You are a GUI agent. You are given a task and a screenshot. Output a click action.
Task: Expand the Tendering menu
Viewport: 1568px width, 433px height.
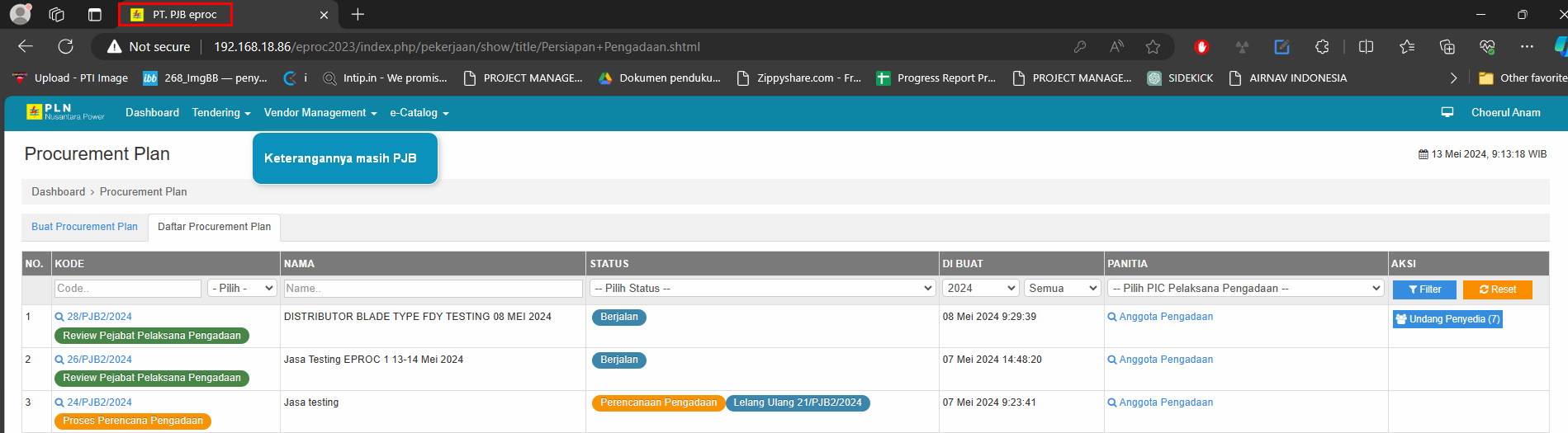click(220, 113)
